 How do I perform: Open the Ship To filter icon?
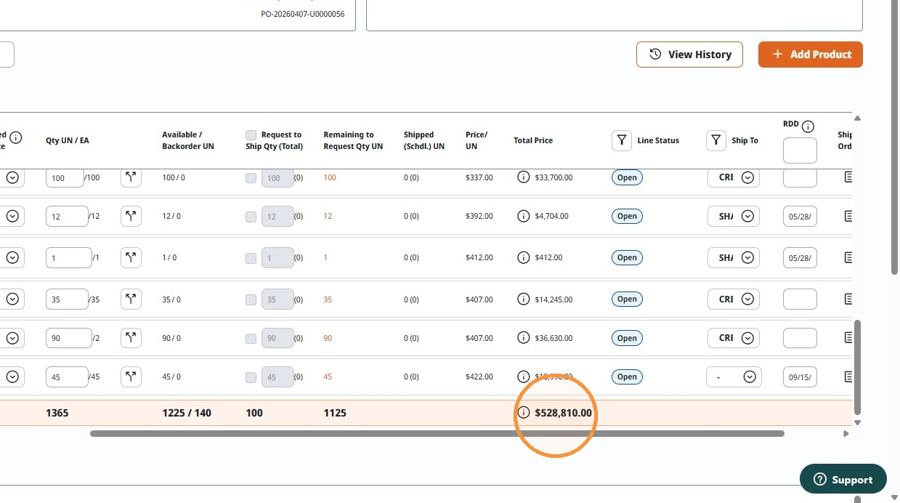tap(716, 140)
